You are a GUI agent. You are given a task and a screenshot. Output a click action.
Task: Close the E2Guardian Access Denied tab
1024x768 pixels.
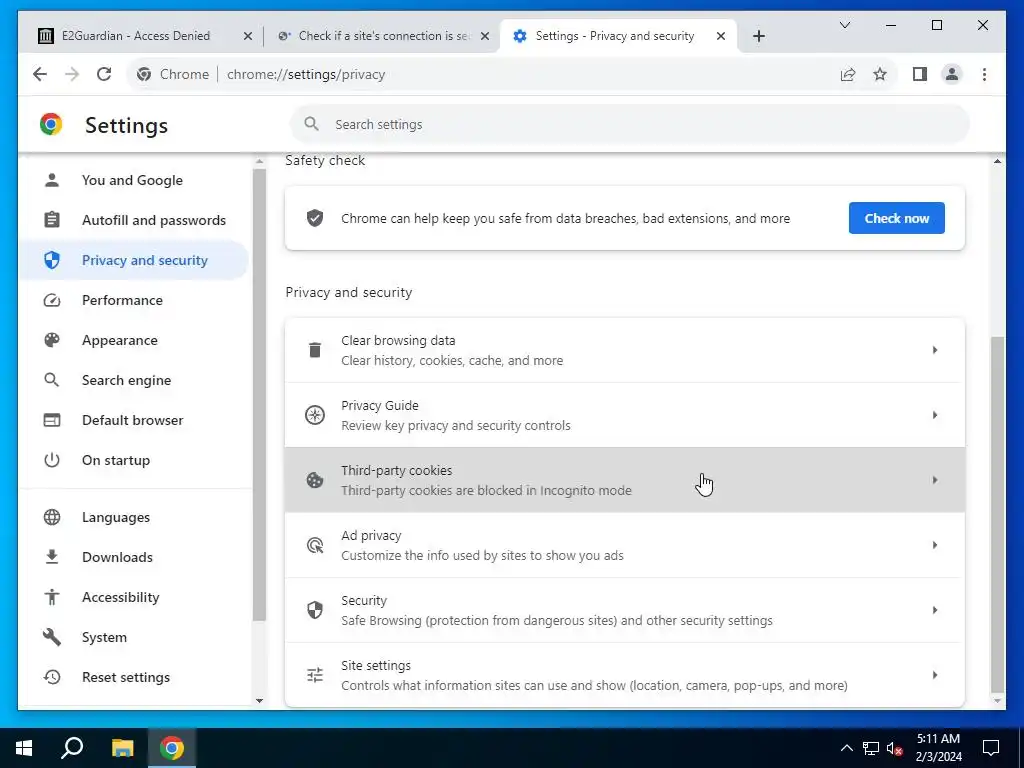[x=248, y=36]
